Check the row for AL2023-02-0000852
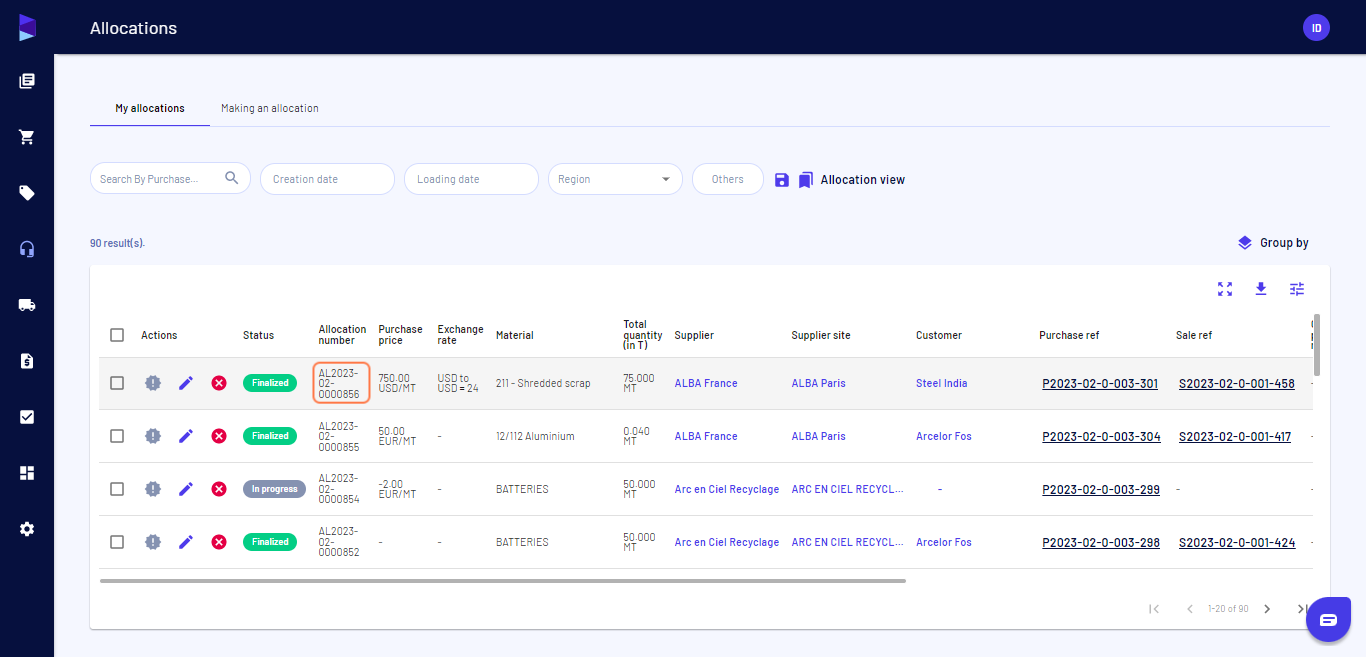This screenshot has width=1366, height=657. pos(117,542)
